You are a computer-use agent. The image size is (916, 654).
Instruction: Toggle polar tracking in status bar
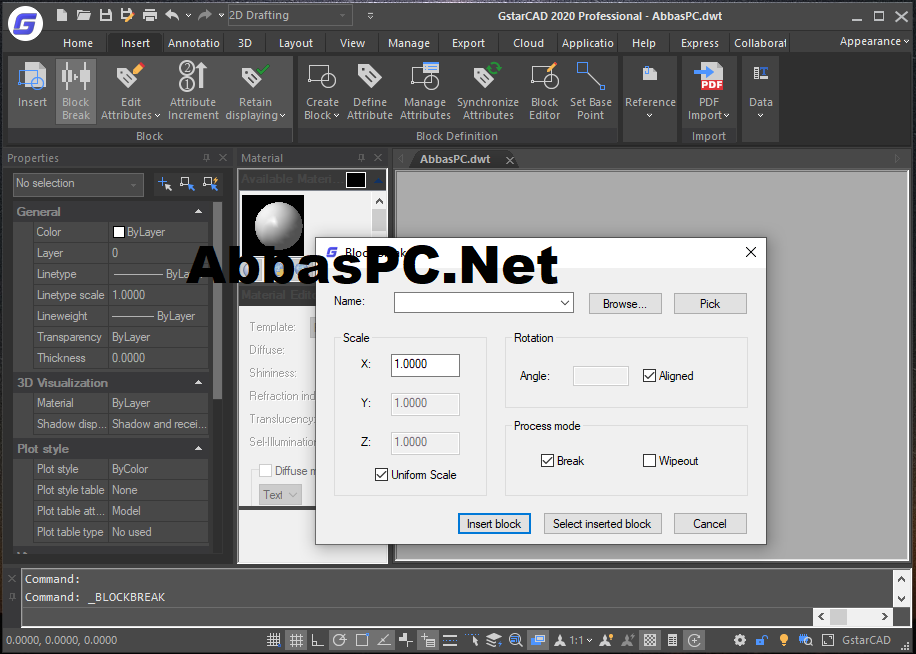[339, 640]
